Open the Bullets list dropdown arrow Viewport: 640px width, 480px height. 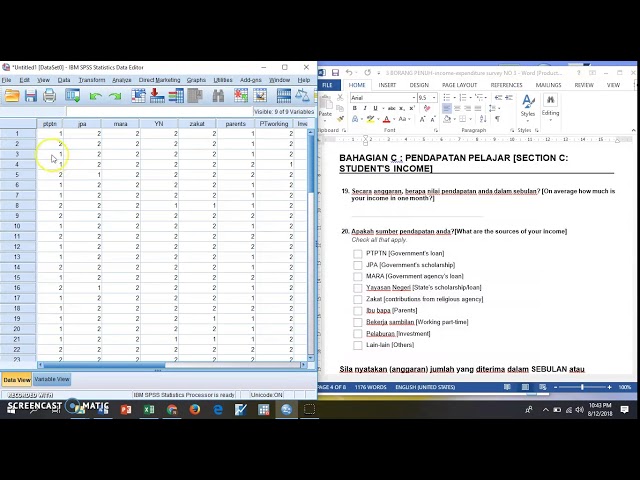[454, 98]
